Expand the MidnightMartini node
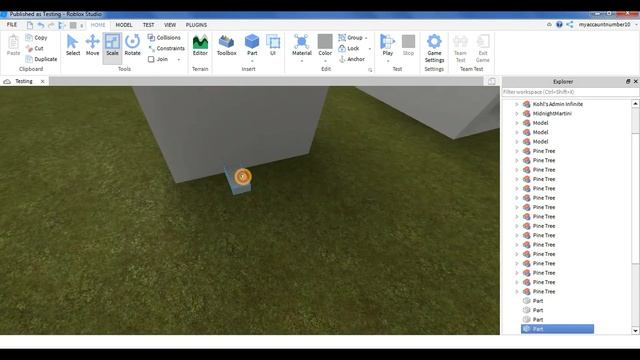Screen dimensions: 640x360 click(517, 113)
